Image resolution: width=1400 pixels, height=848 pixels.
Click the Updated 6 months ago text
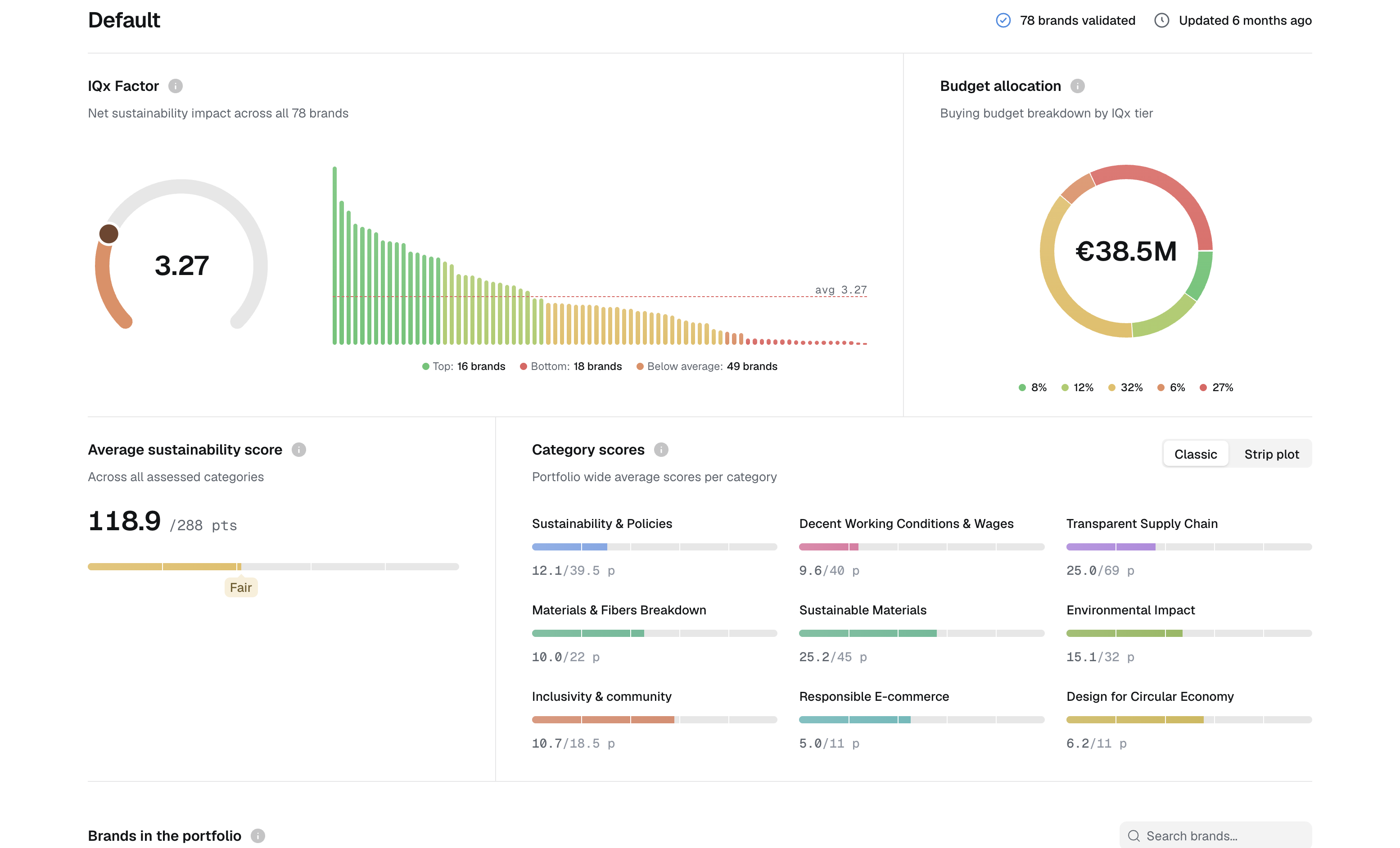[1245, 20]
